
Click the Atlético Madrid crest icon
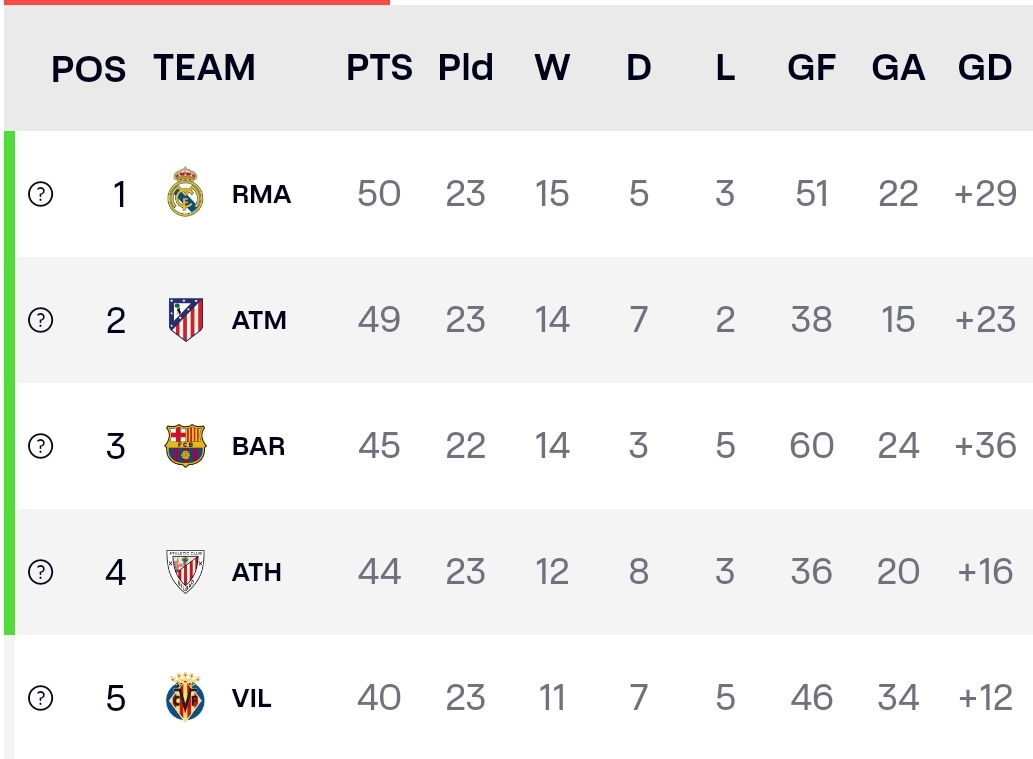pos(186,320)
